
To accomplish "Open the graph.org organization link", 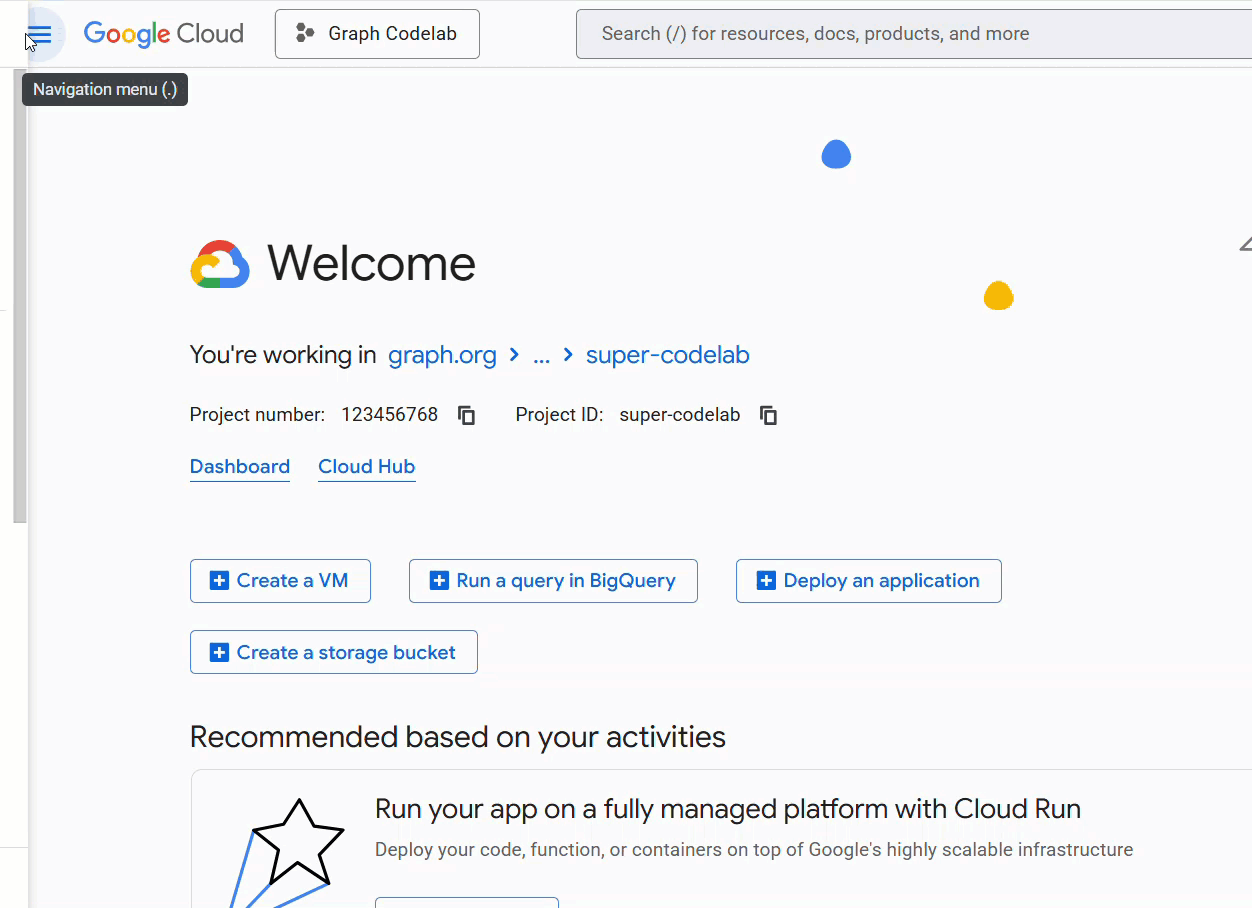I will coord(443,355).
